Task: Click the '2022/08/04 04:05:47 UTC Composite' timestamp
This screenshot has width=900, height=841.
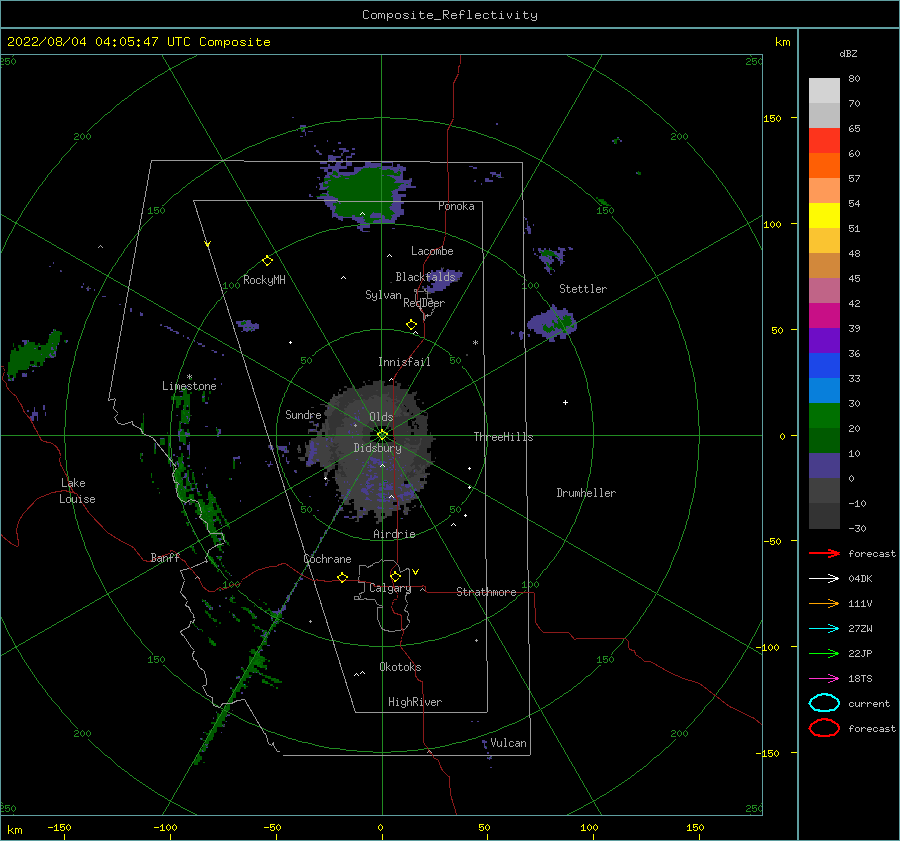Action: point(138,42)
